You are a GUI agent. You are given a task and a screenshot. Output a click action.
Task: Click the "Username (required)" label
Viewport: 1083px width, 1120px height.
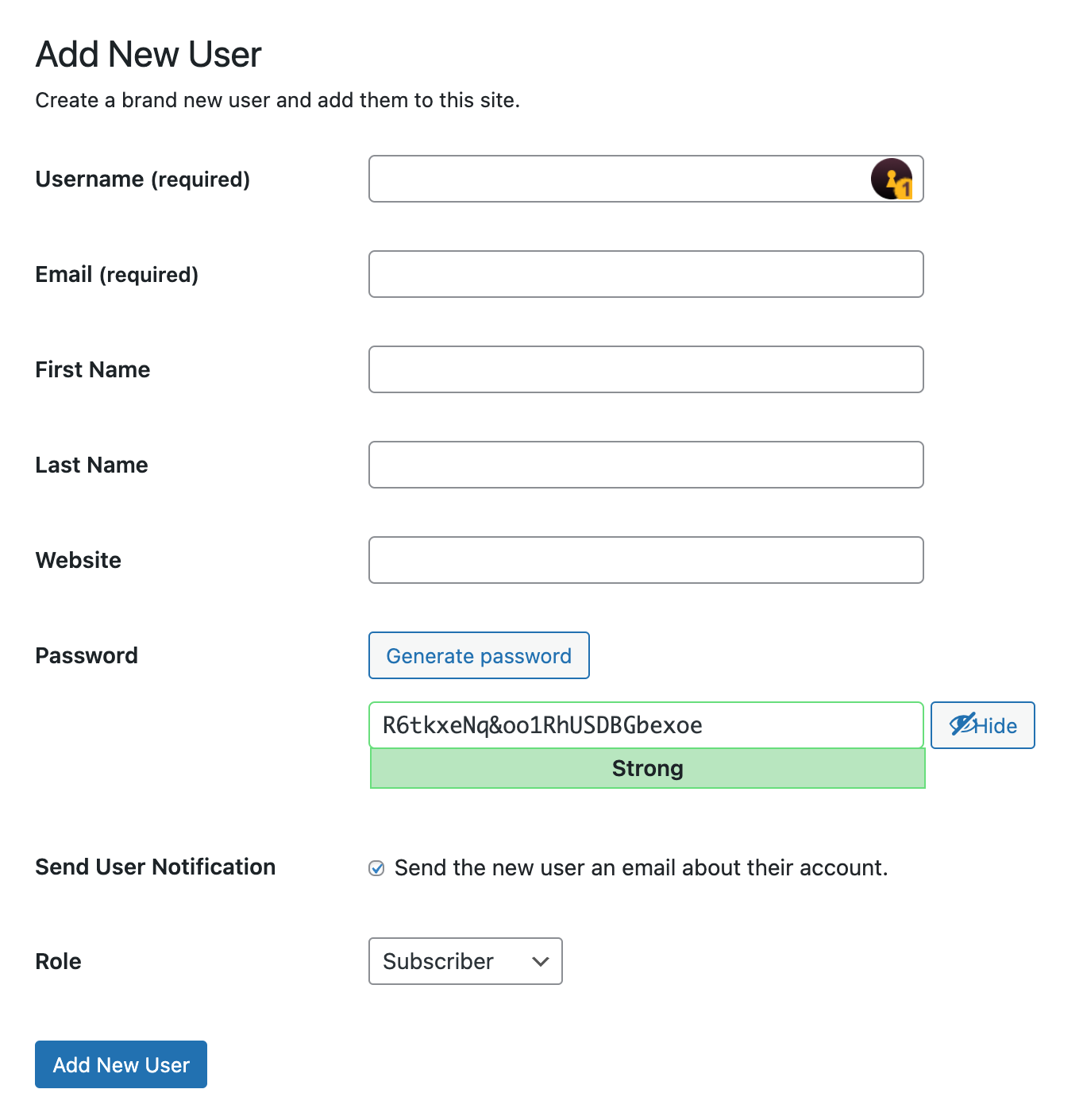click(143, 180)
